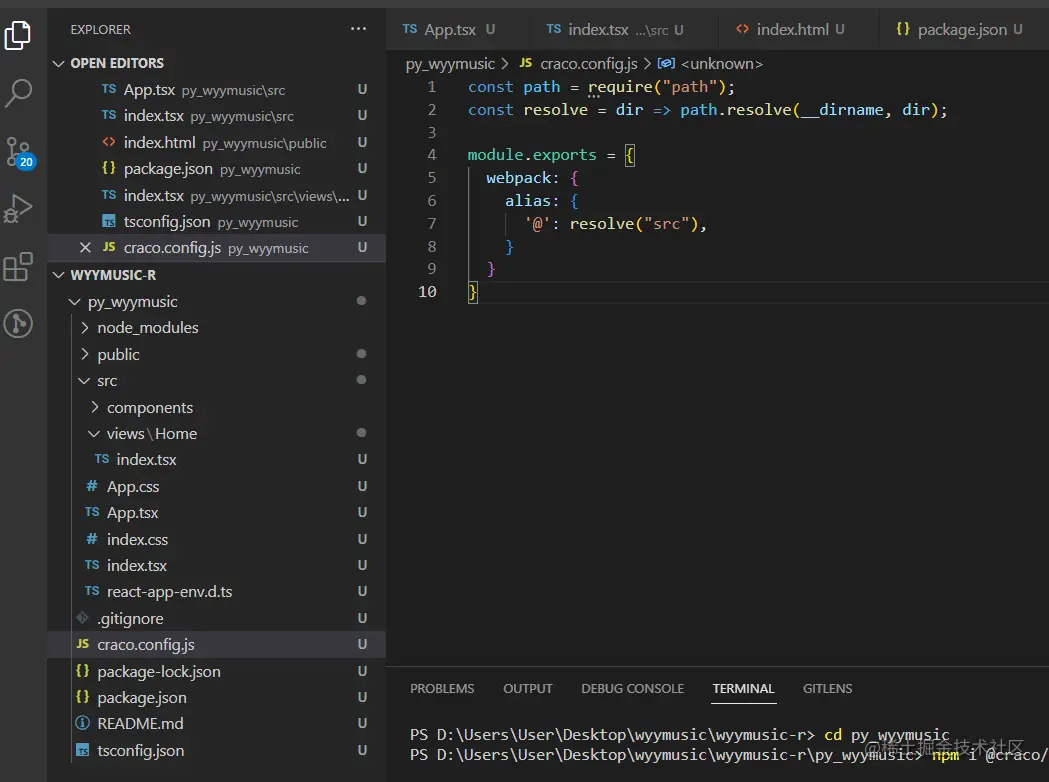Switch to the App.tsx editor tab
Image resolution: width=1049 pixels, height=782 pixels.
(x=456, y=29)
